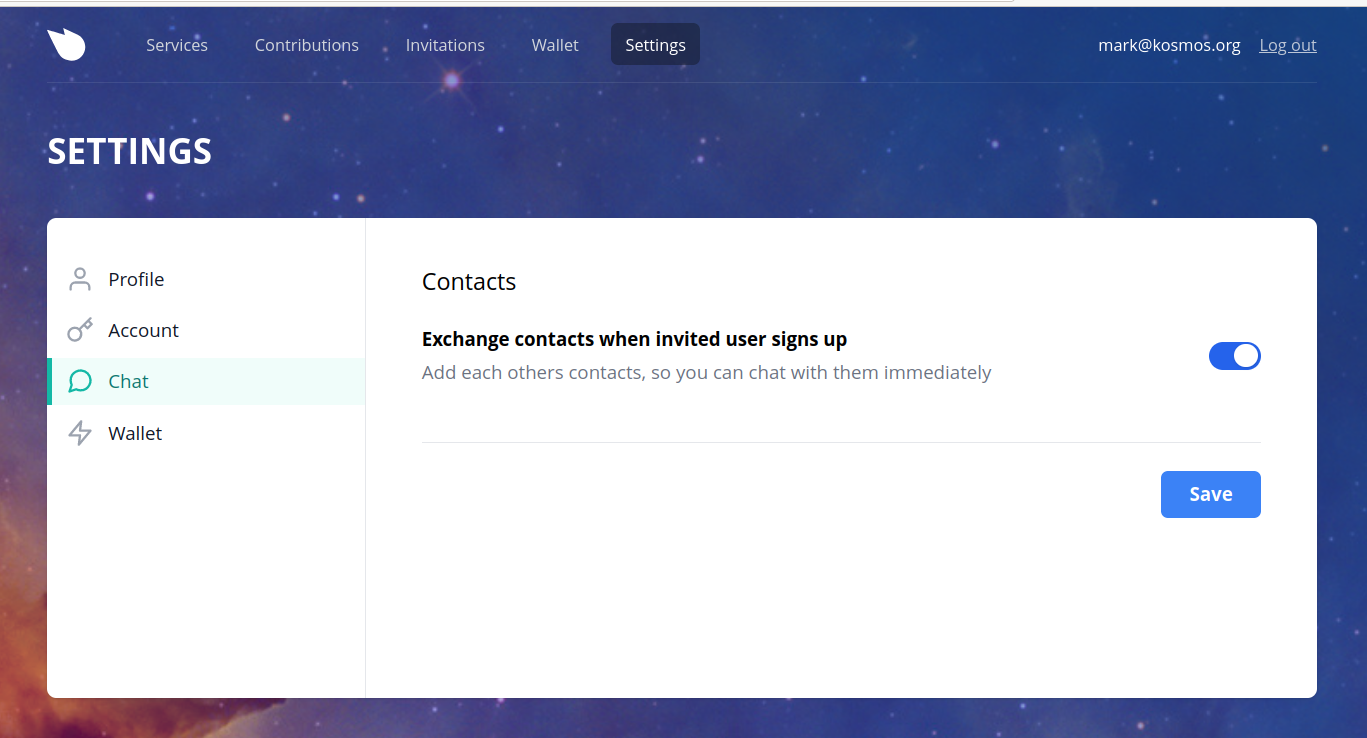Open the Profile settings section label

[136, 279]
